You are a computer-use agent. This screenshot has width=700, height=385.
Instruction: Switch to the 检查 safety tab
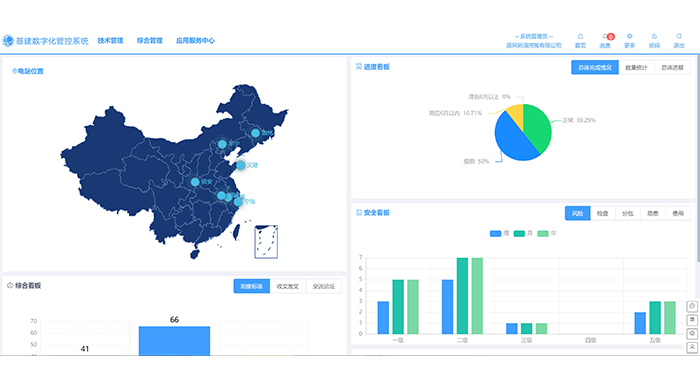click(603, 213)
